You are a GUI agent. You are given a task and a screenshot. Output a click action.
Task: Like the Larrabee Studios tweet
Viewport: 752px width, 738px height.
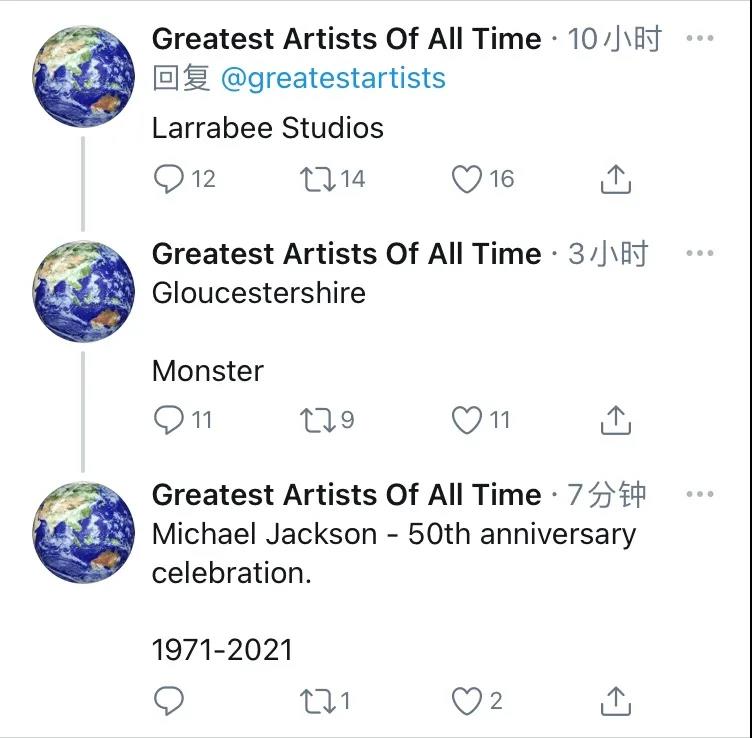point(467,179)
